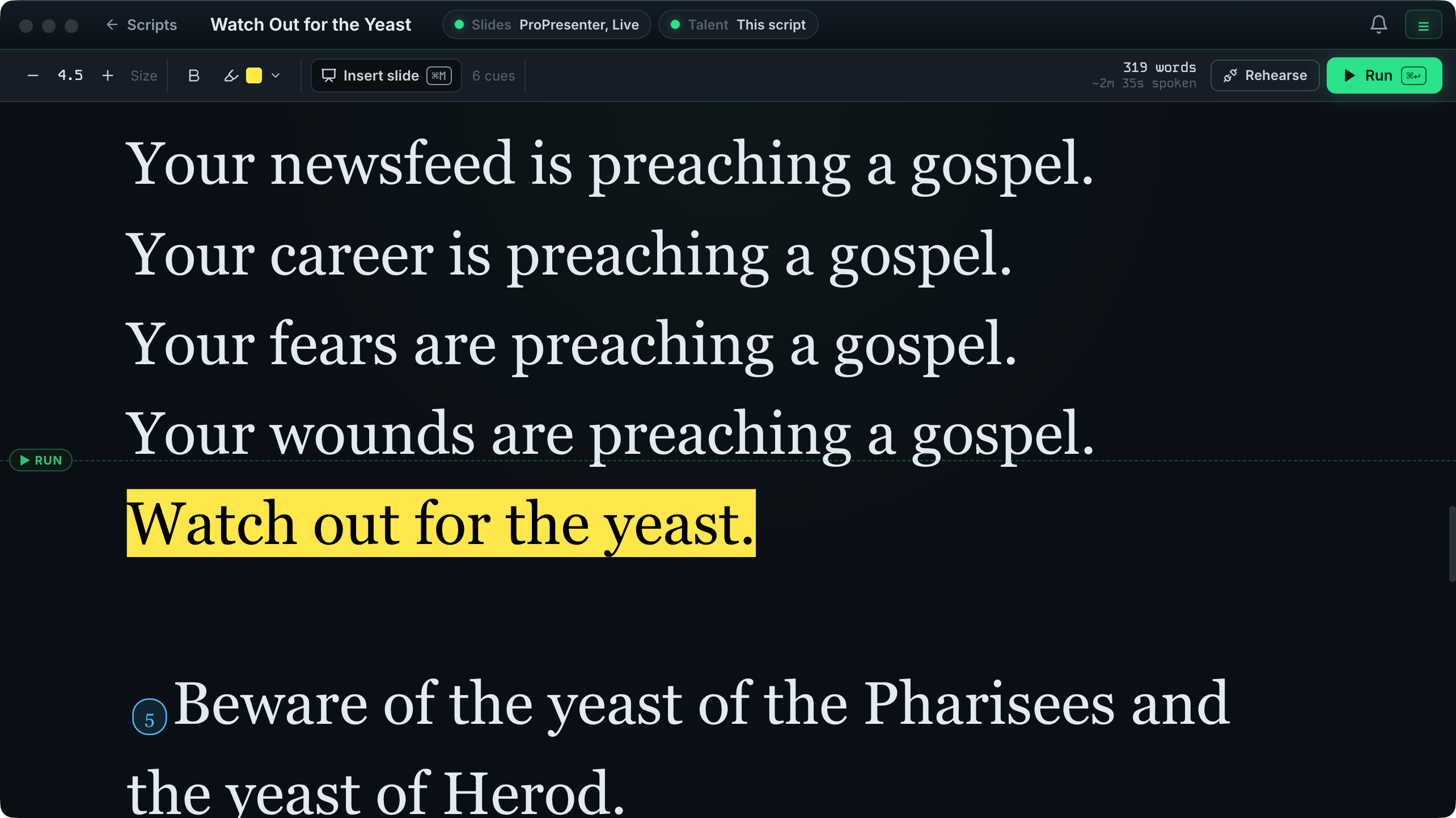Click the Insert slide button
The height and width of the screenshot is (818, 1456).
pyautogui.click(x=386, y=75)
